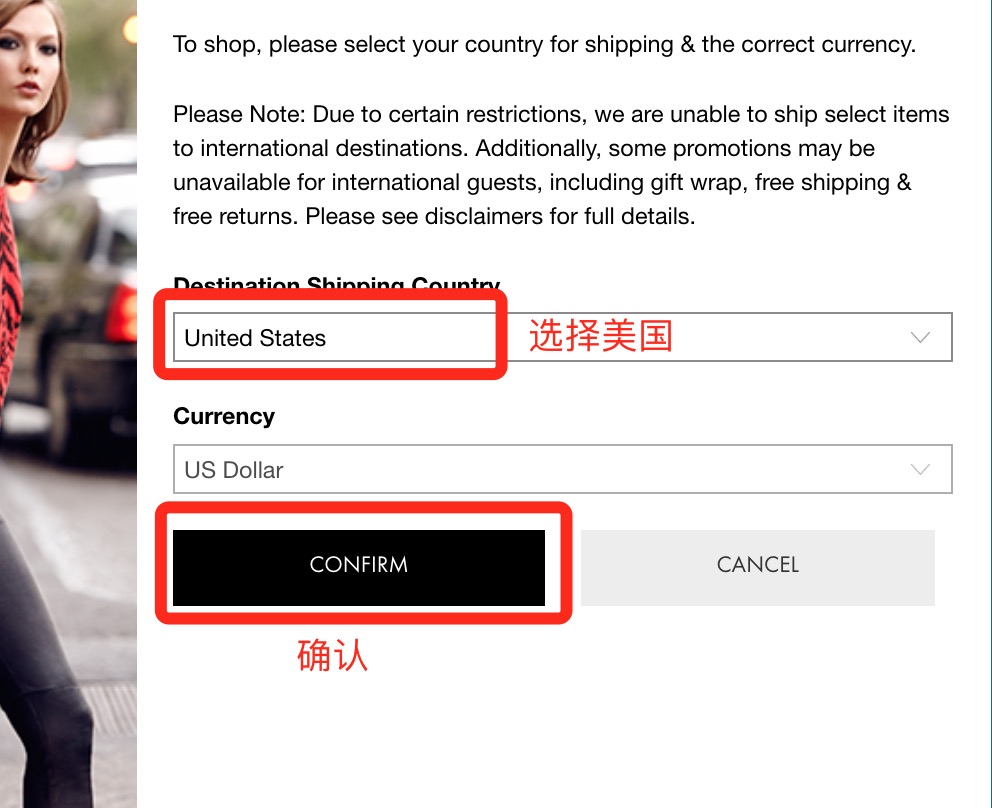This screenshot has height=808, width=992.
Task: Click the Destination Shipping Country label
Action: [x=336, y=284]
